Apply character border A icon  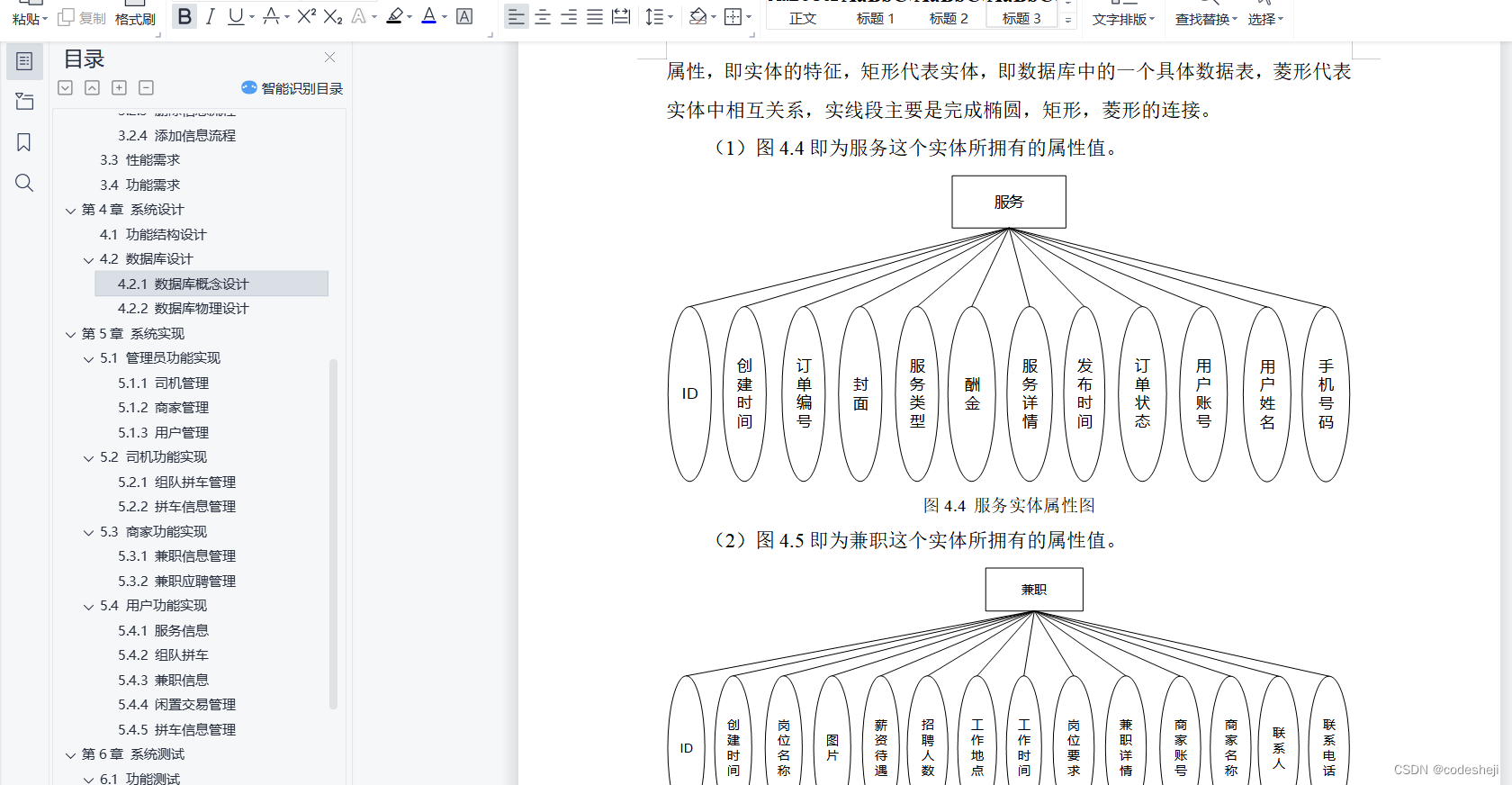[x=464, y=16]
